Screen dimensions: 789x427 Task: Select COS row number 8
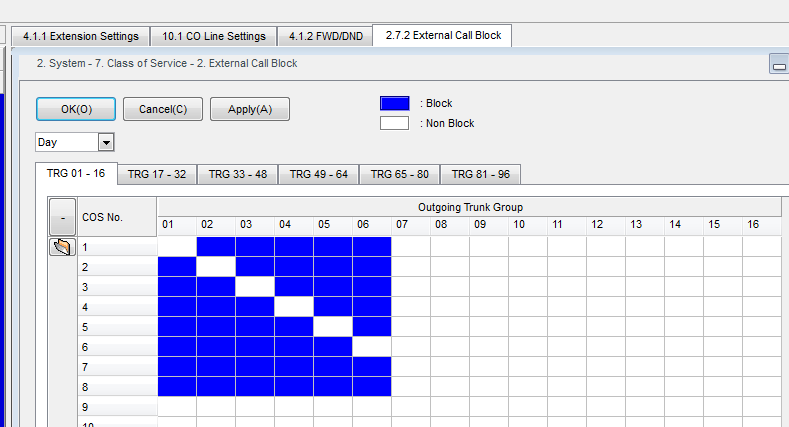coord(117,387)
